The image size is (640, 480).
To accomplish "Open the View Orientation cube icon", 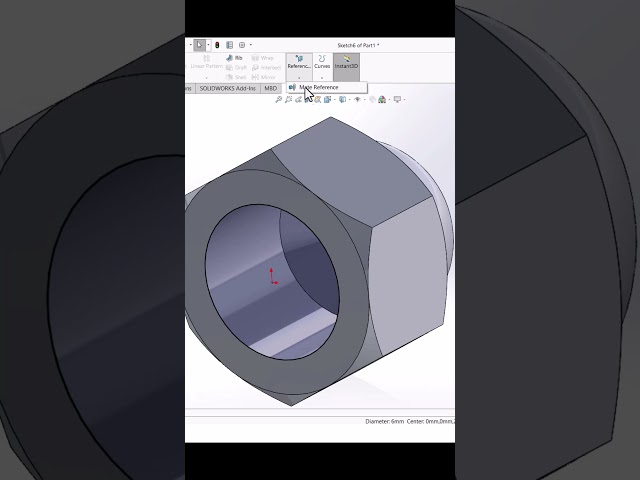I will pyautogui.click(x=327, y=99).
